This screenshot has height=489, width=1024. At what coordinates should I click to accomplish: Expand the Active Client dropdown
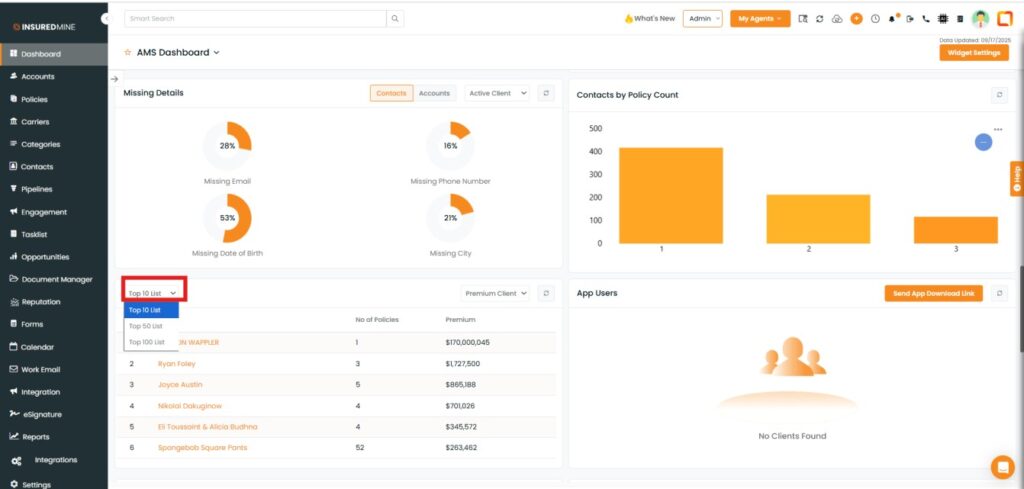[497, 93]
